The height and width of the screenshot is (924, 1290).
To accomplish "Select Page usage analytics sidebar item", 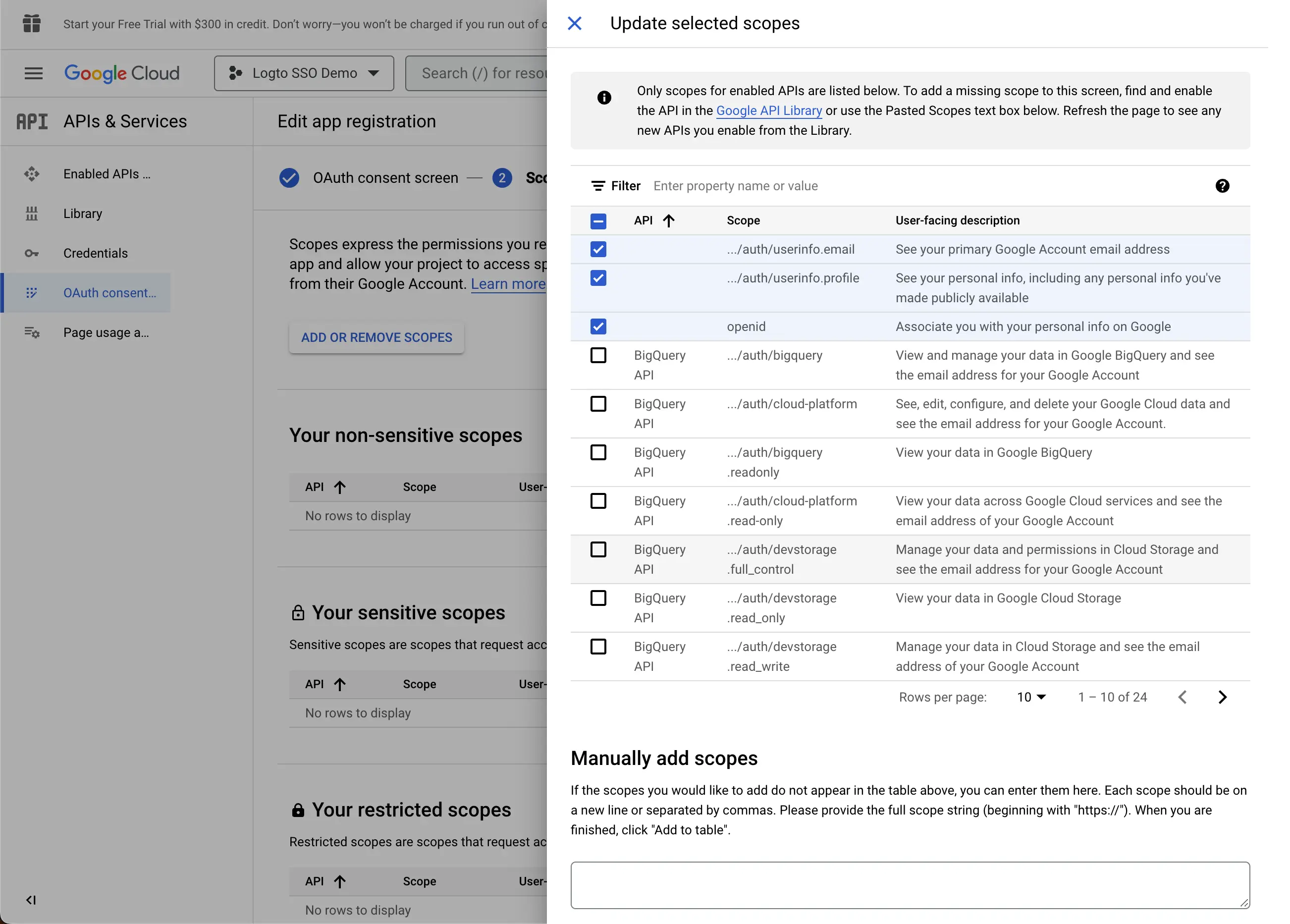I will click(105, 333).
